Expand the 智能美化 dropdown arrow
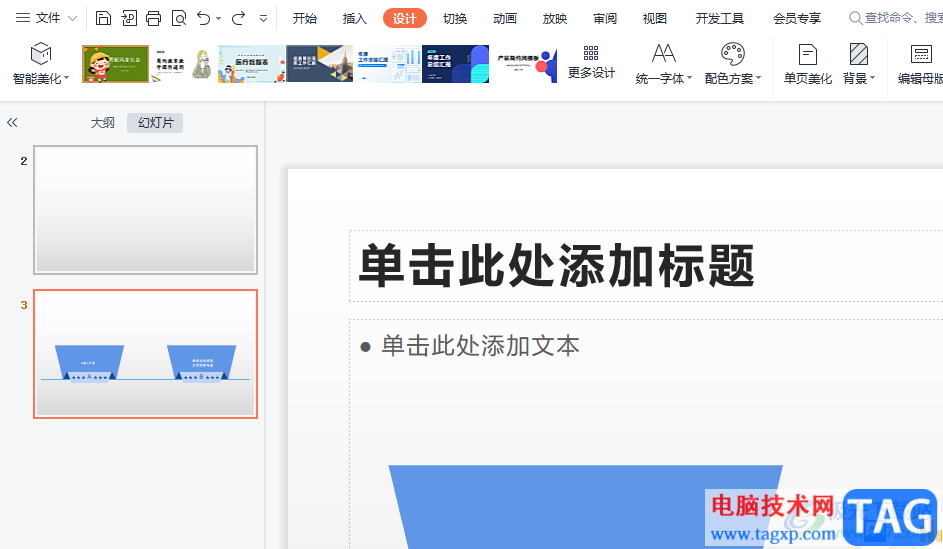943x549 pixels. (x=67, y=78)
